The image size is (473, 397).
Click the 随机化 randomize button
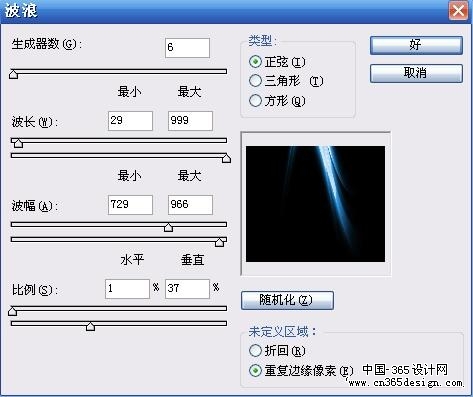pyautogui.click(x=287, y=300)
